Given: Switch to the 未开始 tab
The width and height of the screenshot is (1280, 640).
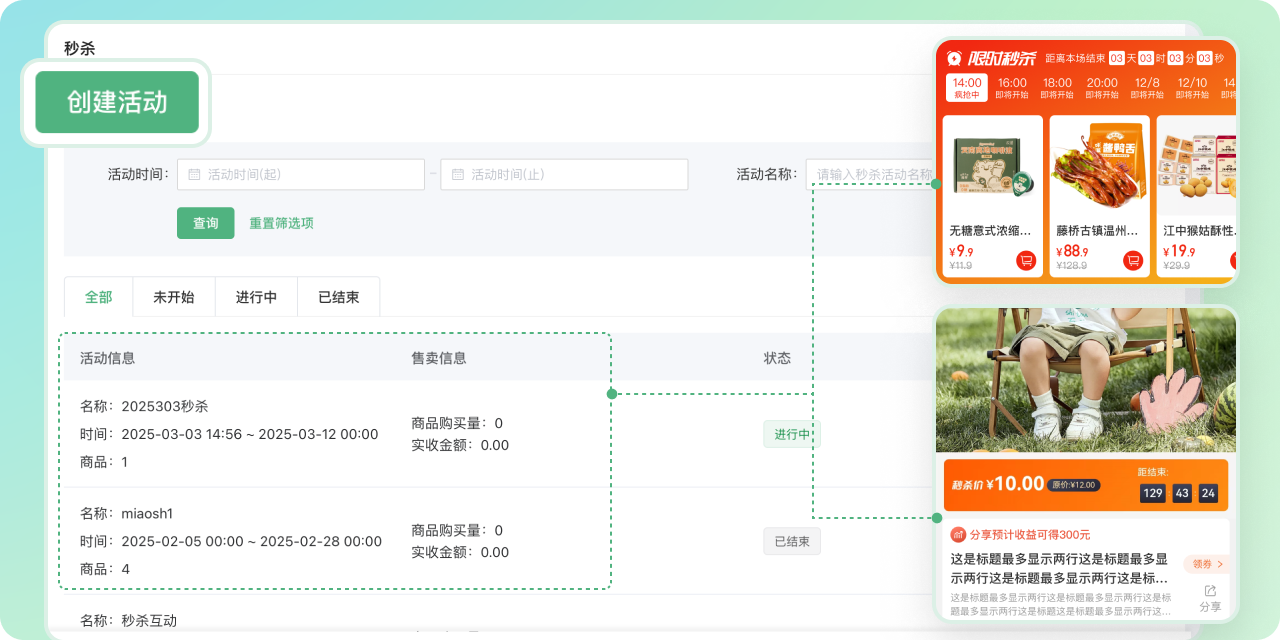Looking at the screenshot, I should click(174, 297).
